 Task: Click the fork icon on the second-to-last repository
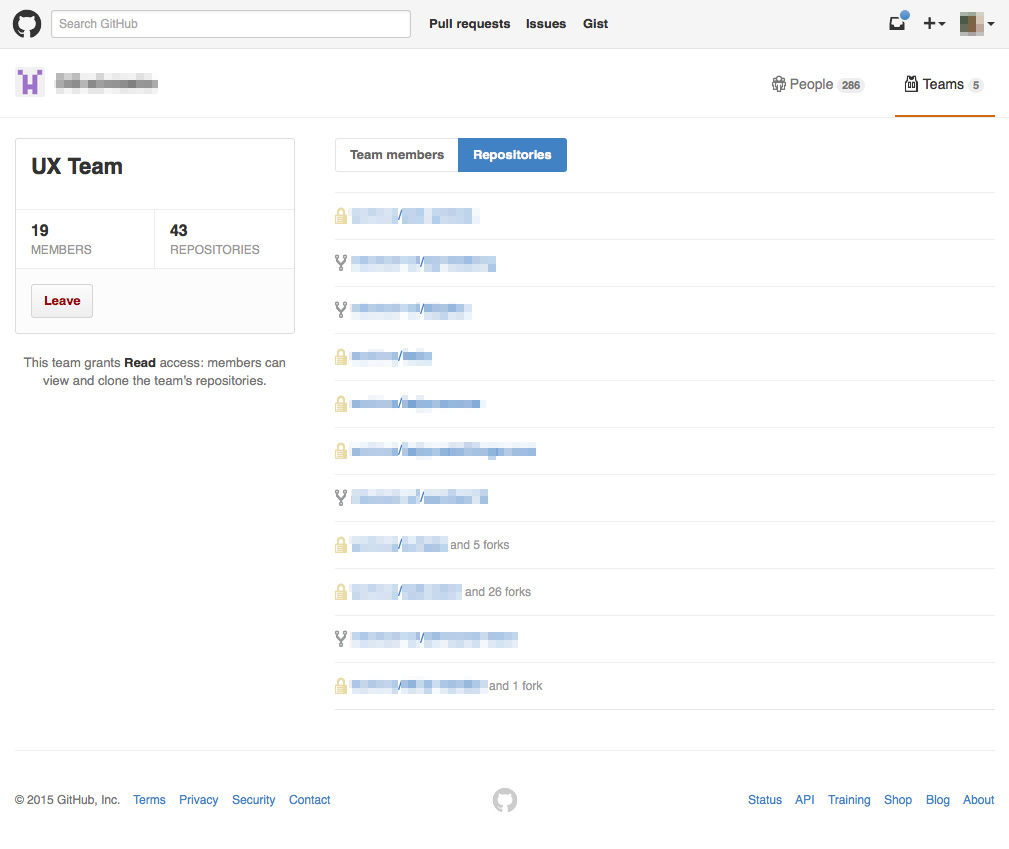pos(341,638)
